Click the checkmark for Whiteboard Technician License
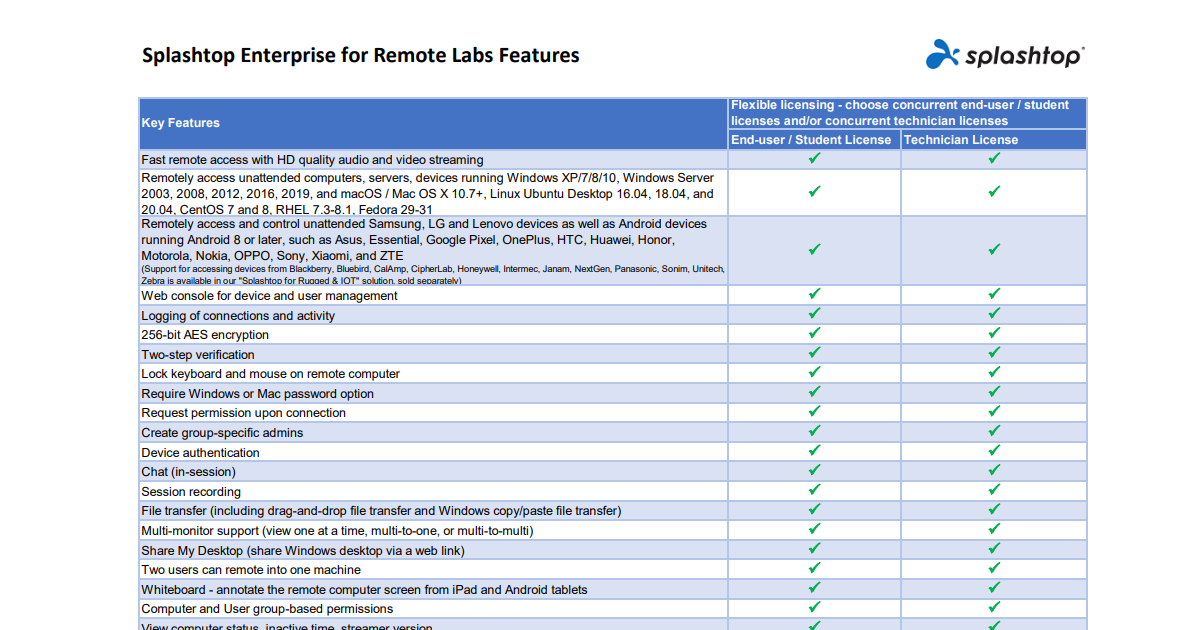Image resolution: width=1200 pixels, height=630 pixels. point(993,588)
